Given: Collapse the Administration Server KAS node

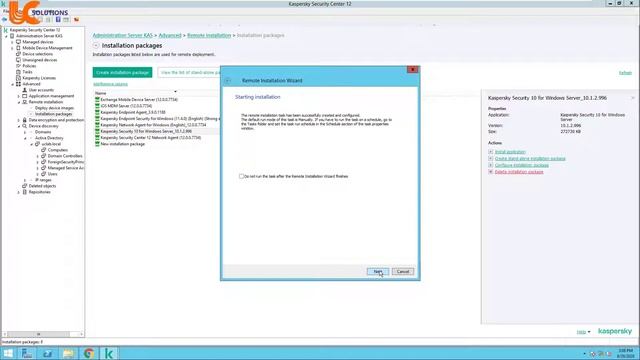Looking at the screenshot, I should click(x=7, y=36).
